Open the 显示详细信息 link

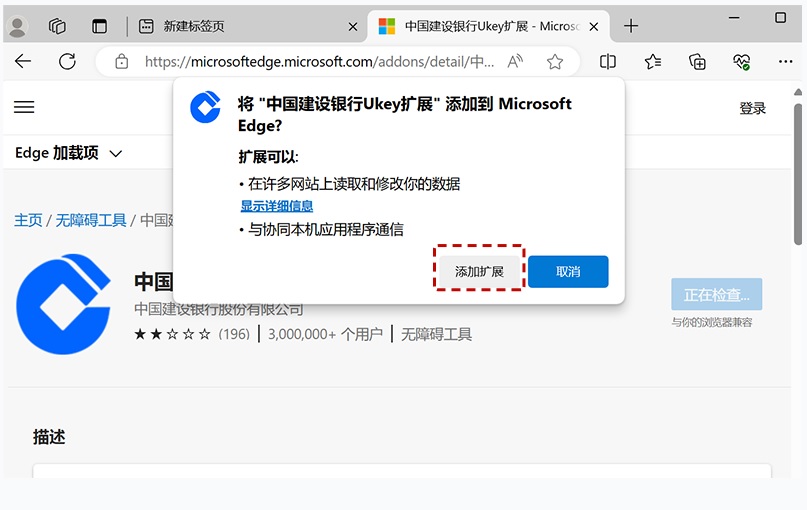coord(277,206)
